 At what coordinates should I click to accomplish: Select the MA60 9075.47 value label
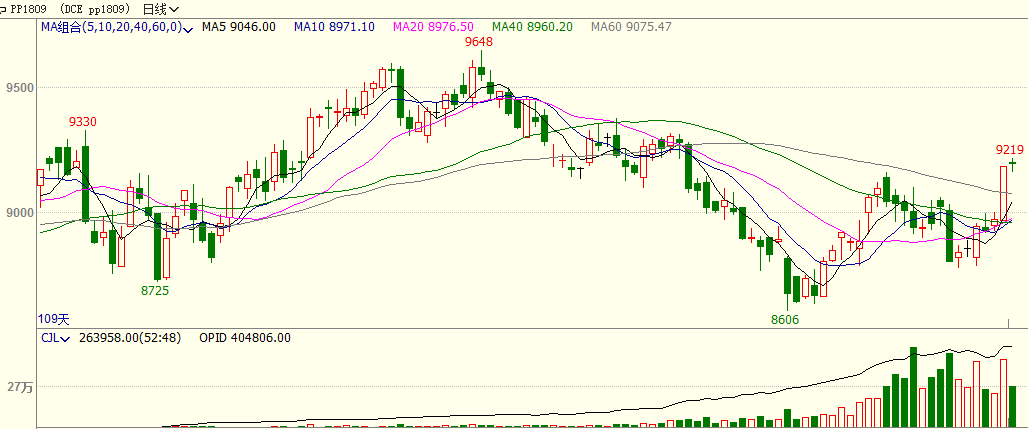point(631,27)
